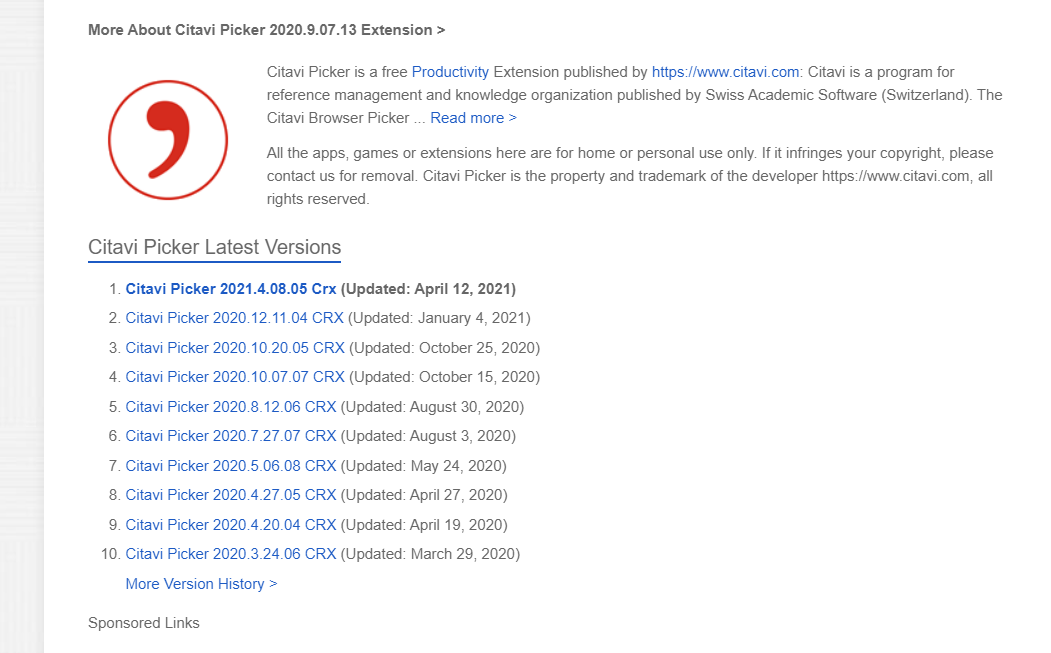Expand description with Read more >
The height and width of the screenshot is (653, 1051).
click(473, 118)
